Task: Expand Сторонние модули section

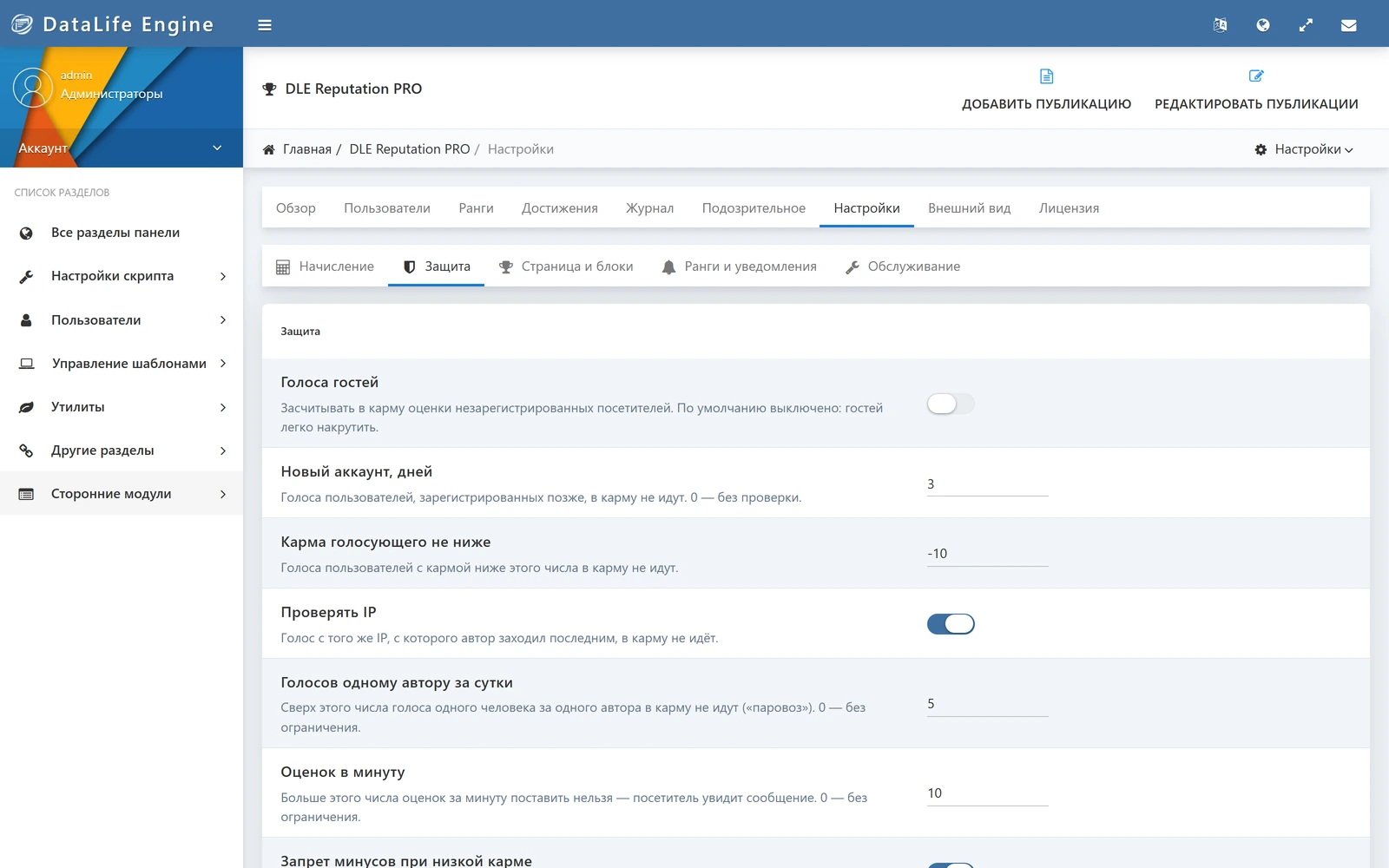Action: (x=122, y=494)
